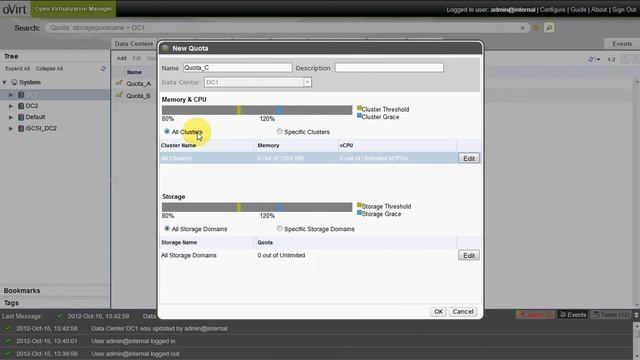Click the Cluster Grace slider handle
Viewport: 640px width, 360px height.
(x=279, y=110)
